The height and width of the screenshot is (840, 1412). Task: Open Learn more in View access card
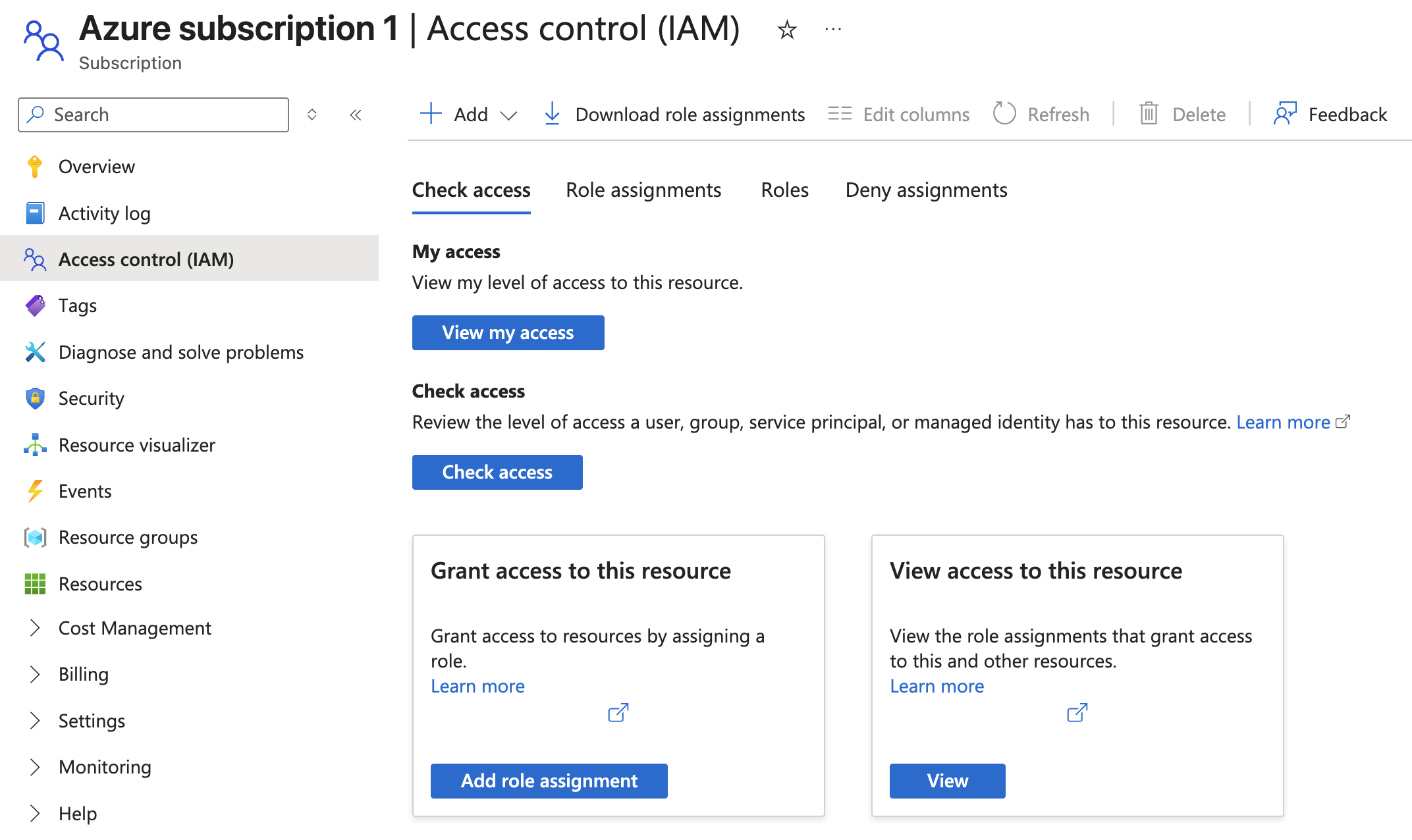pyautogui.click(x=937, y=686)
